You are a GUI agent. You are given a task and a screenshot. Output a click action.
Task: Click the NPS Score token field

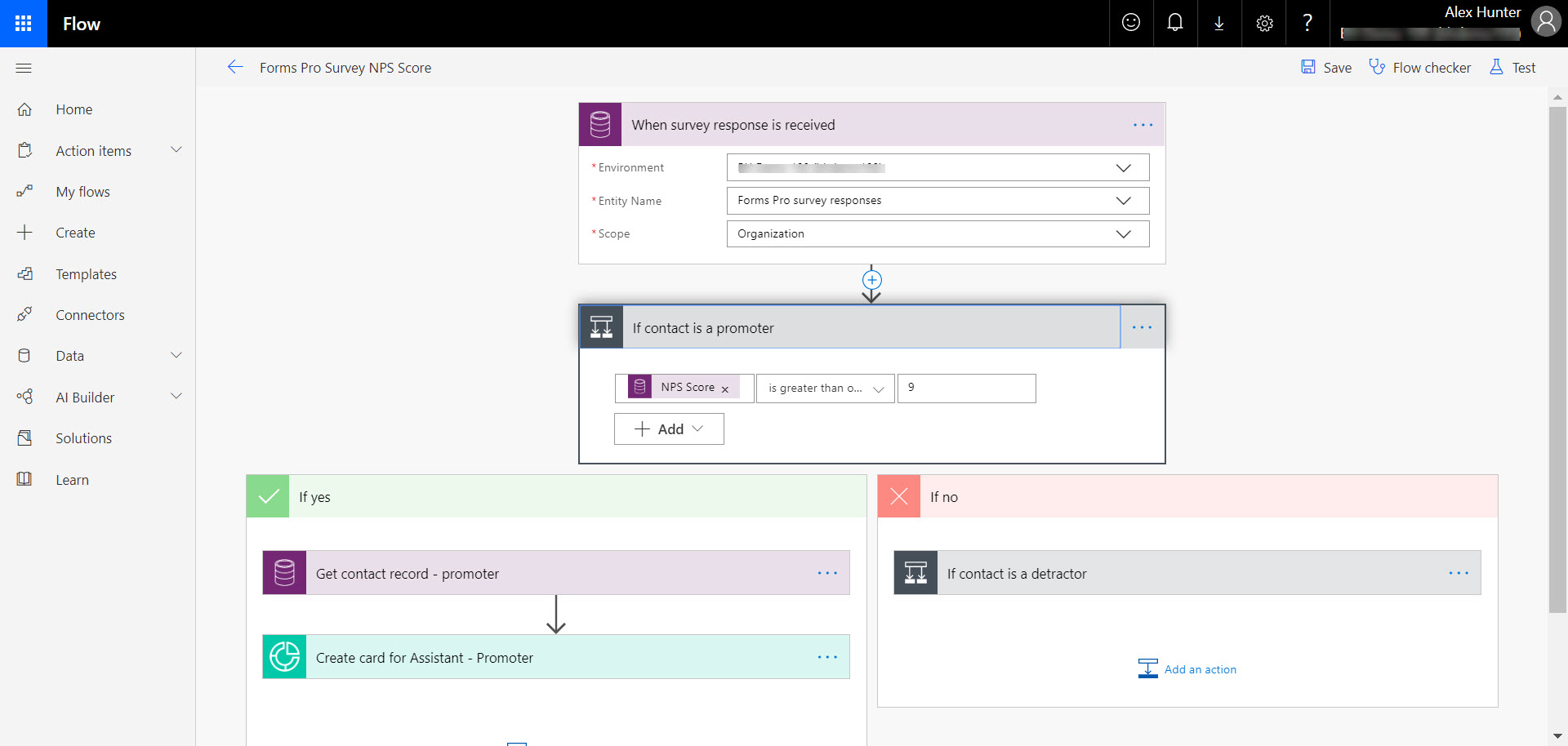click(684, 389)
